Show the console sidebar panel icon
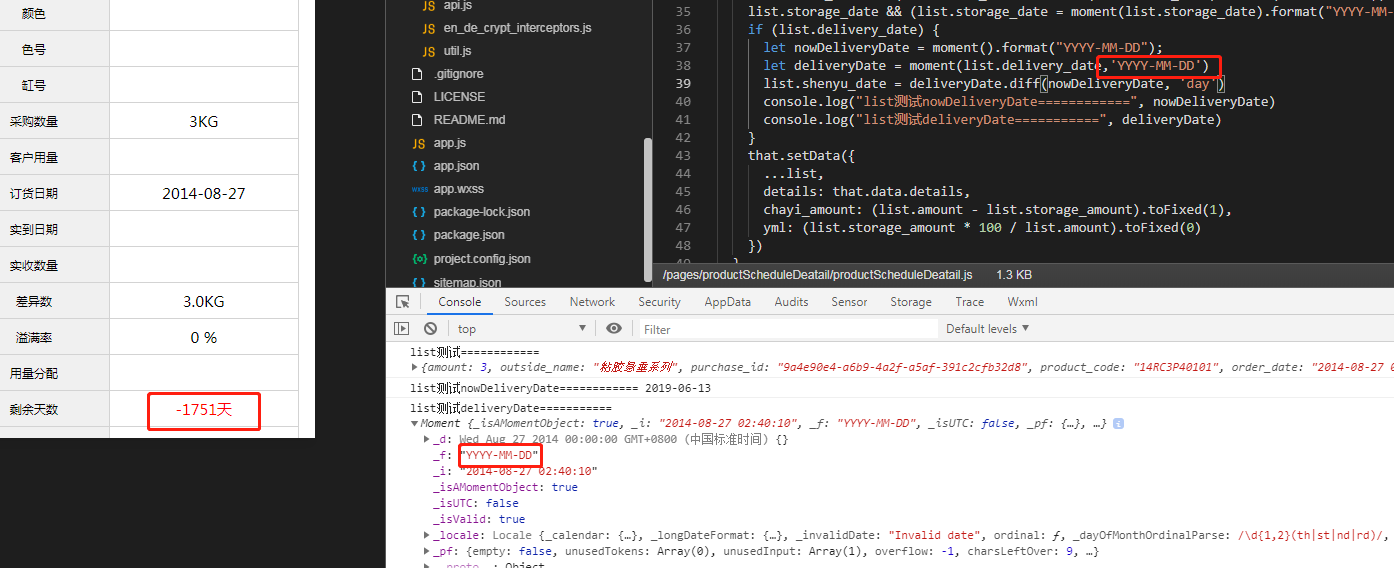Screen dimensions: 1394x568 pyautogui.click(x=402, y=328)
